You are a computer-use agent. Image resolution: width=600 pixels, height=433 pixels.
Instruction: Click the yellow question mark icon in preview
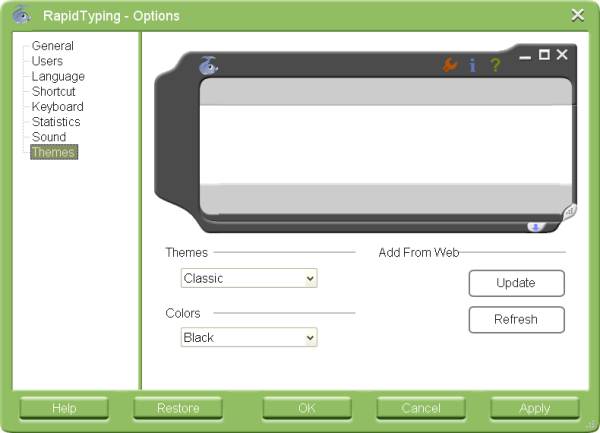click(495, 65)
